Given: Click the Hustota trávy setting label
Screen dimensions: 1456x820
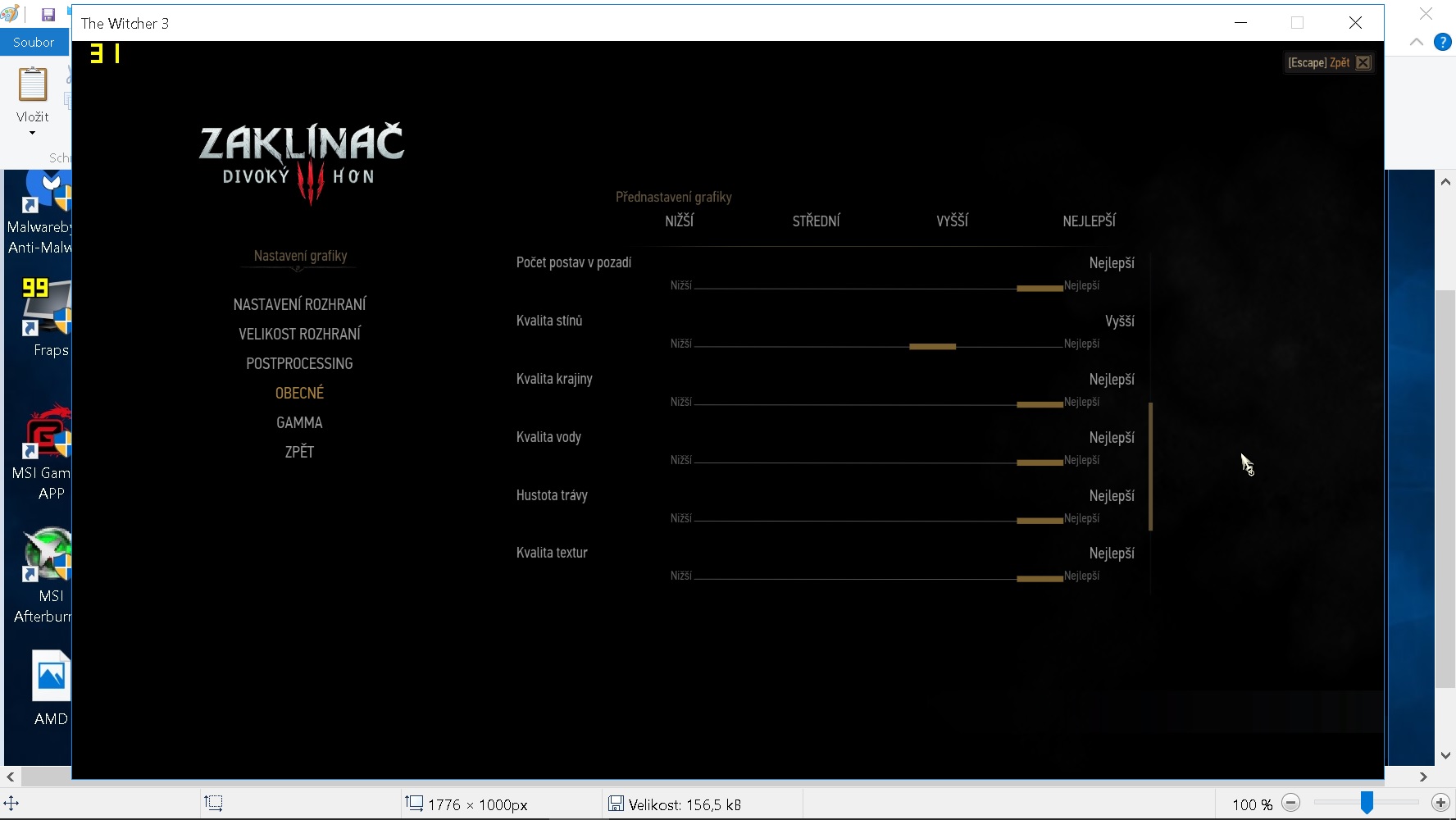Looking at the screenshot, I should pos(552,496).
